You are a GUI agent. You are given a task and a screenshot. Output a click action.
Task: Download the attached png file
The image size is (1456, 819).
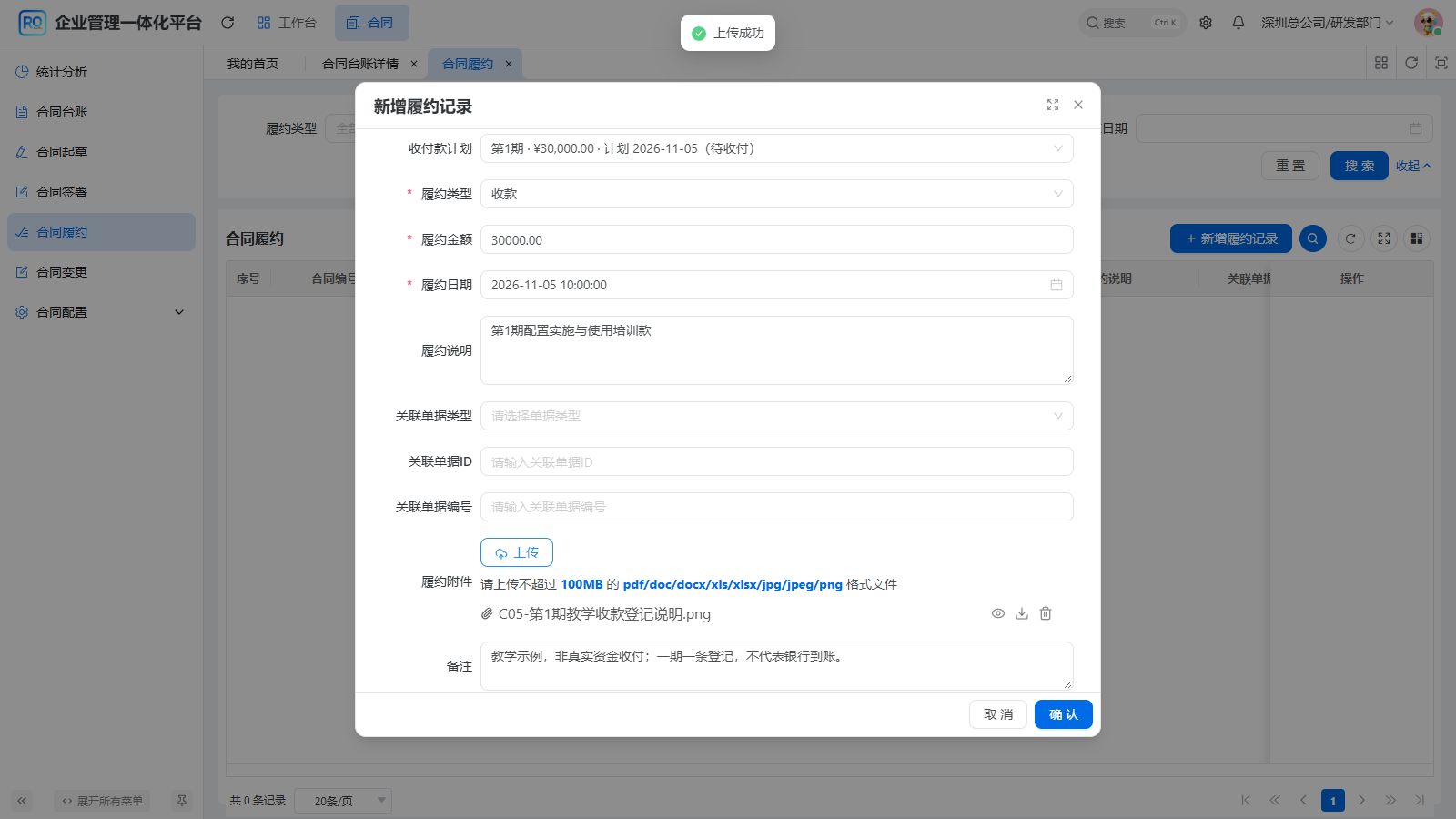click(x=1022, y=613)
